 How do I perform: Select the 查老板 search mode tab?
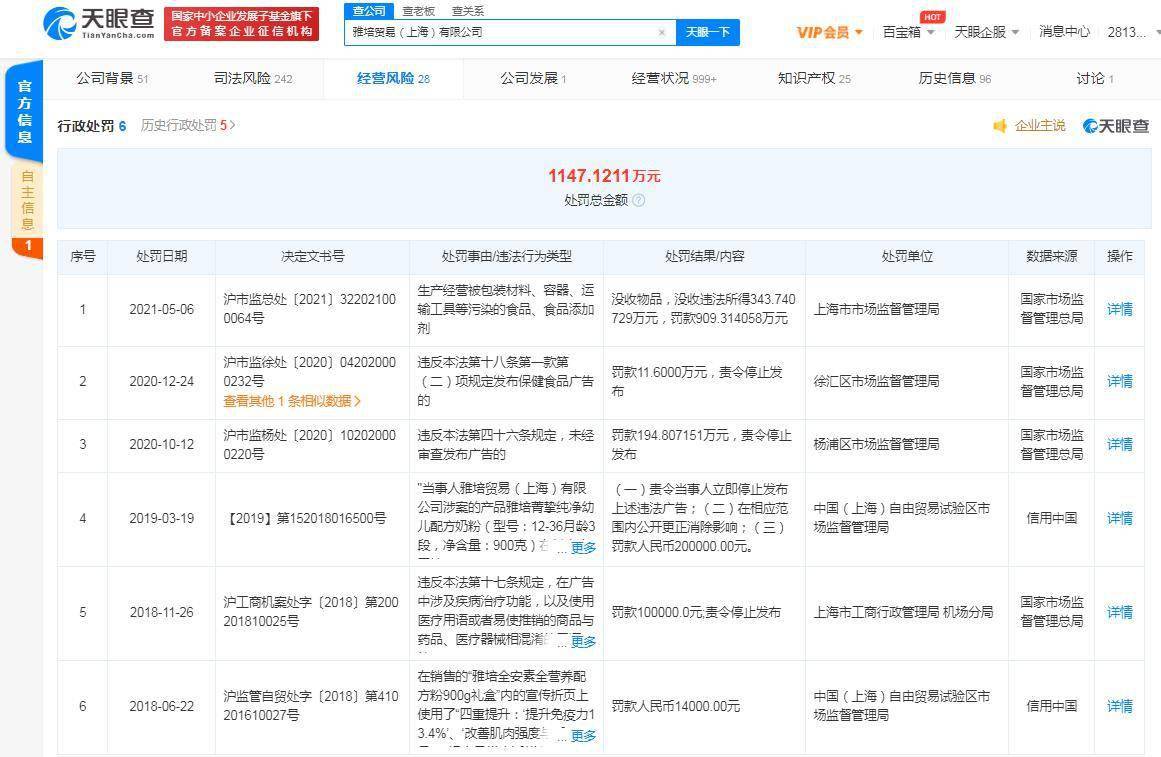418,11
